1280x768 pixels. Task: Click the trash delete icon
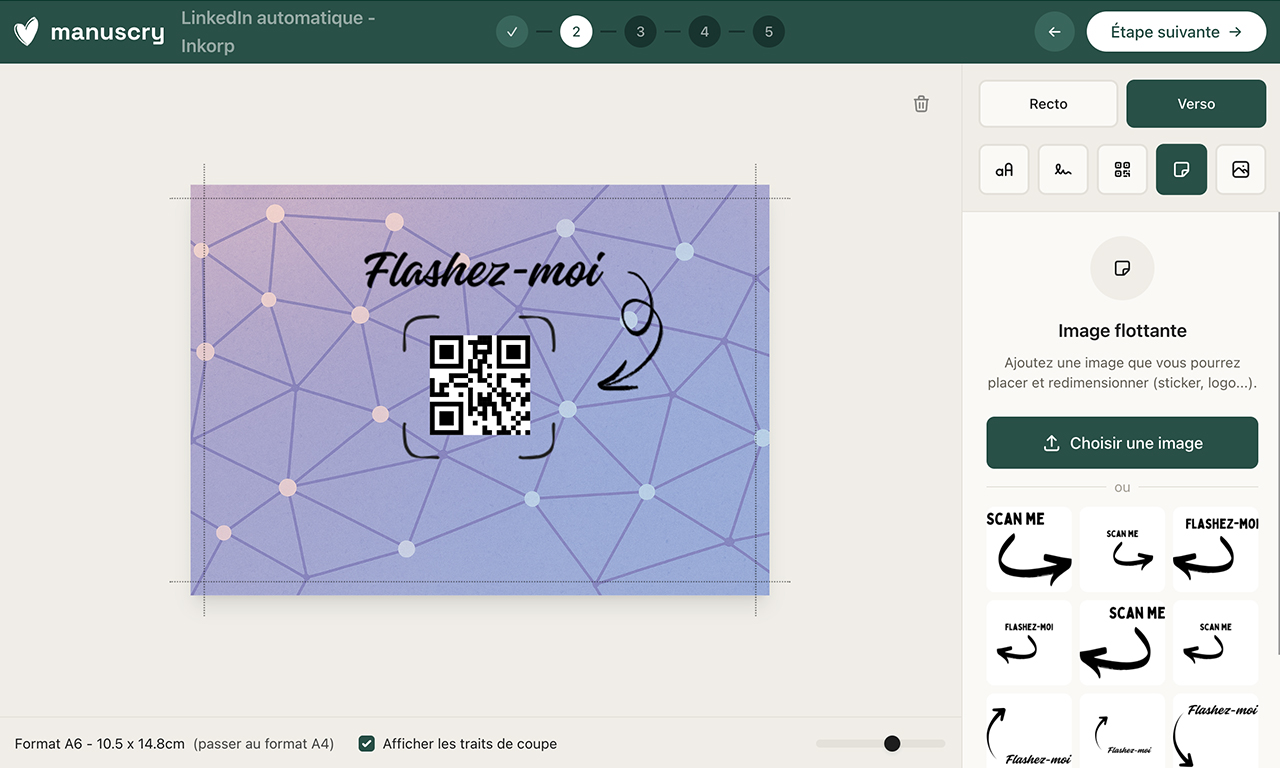921,104
